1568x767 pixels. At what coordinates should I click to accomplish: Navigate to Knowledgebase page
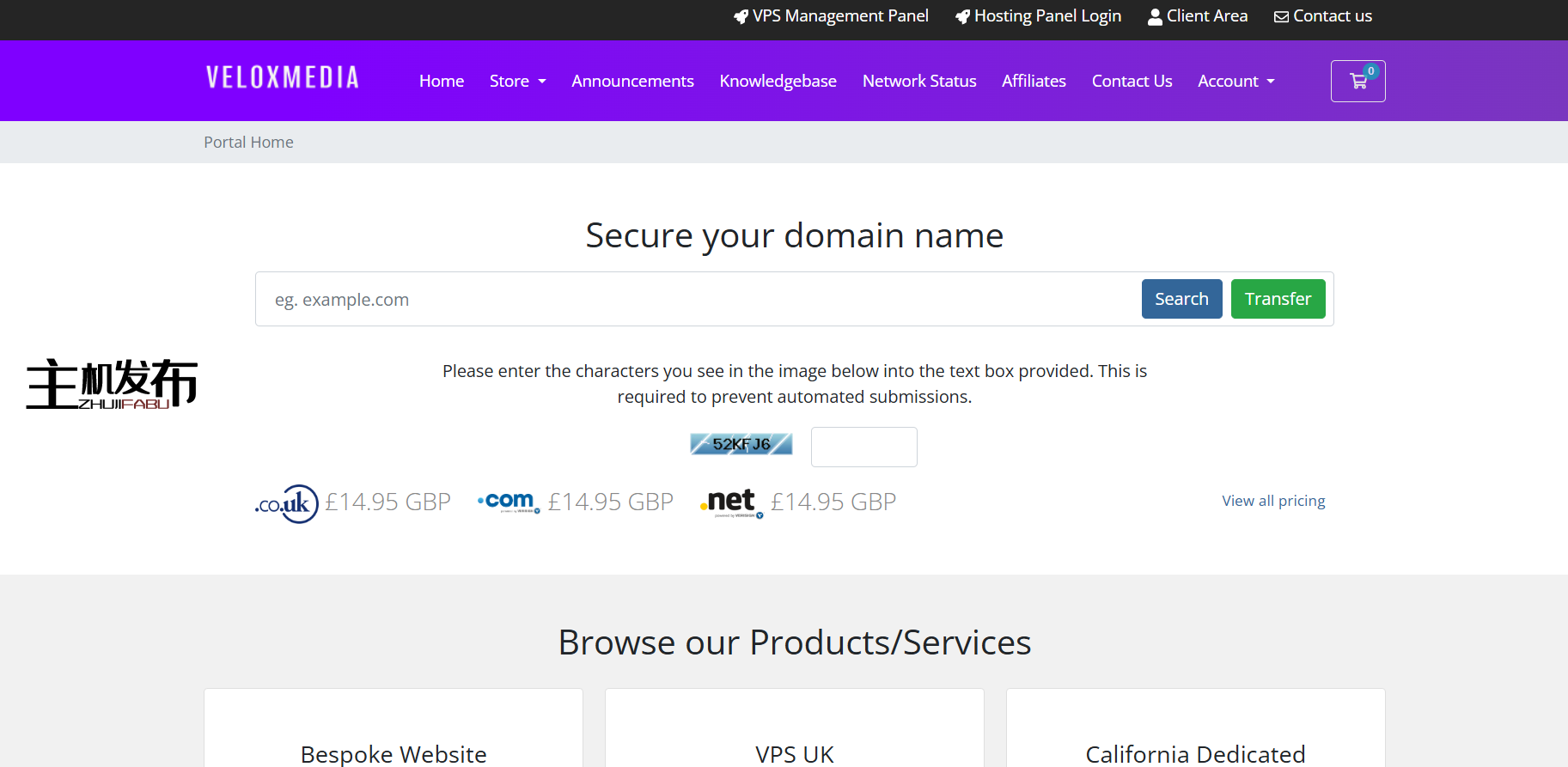point(778,82)
